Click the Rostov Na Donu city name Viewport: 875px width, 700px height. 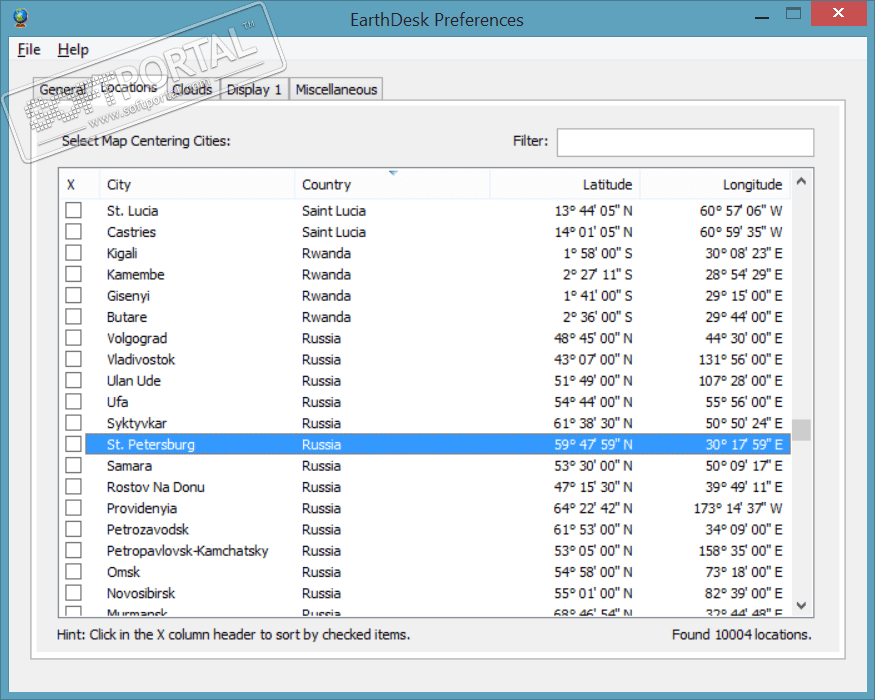click(156, 487)
